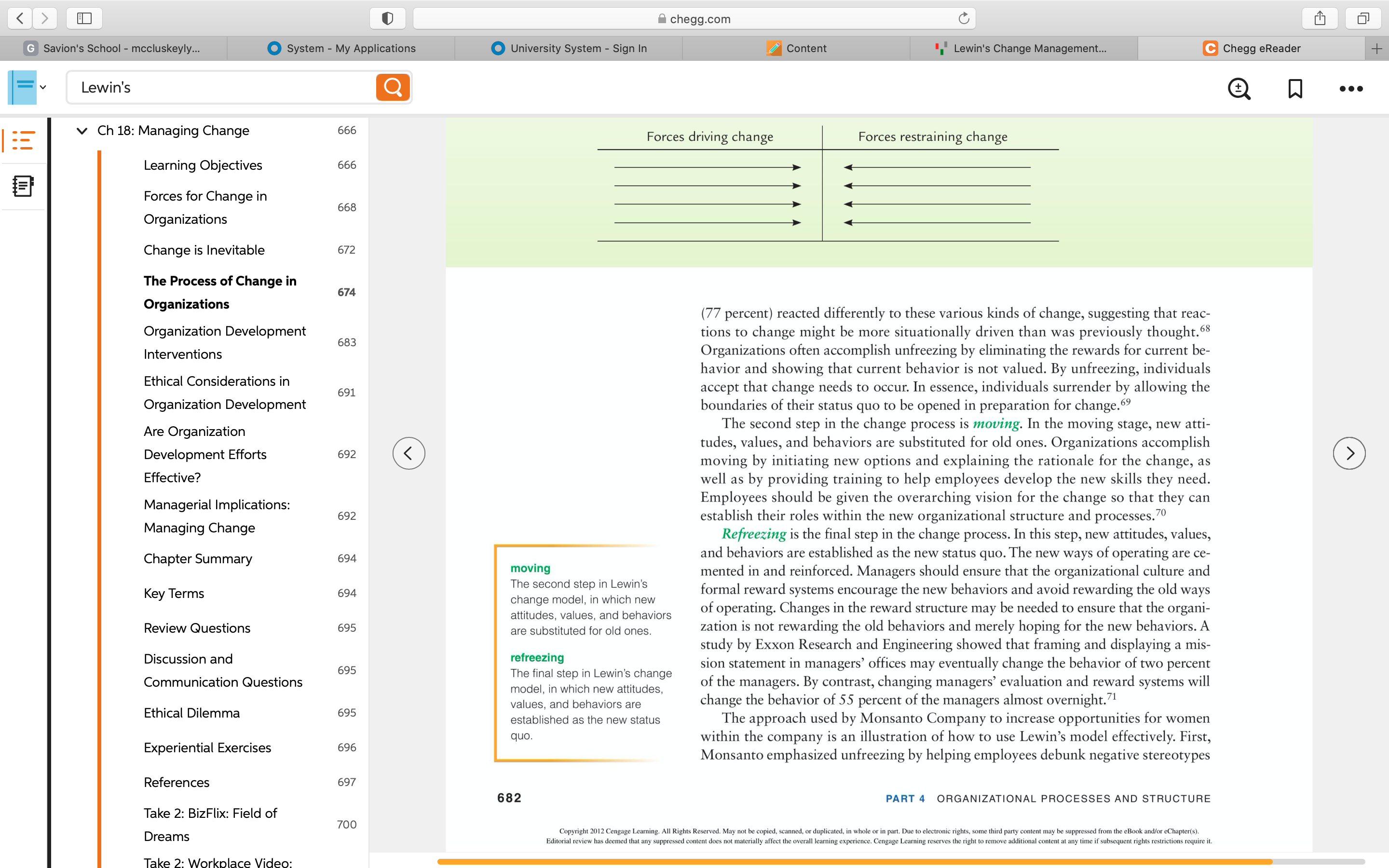Viewport: 1389px width, 868px height.
Task: Click the orange search button
Action: click(x=393, y=87)
